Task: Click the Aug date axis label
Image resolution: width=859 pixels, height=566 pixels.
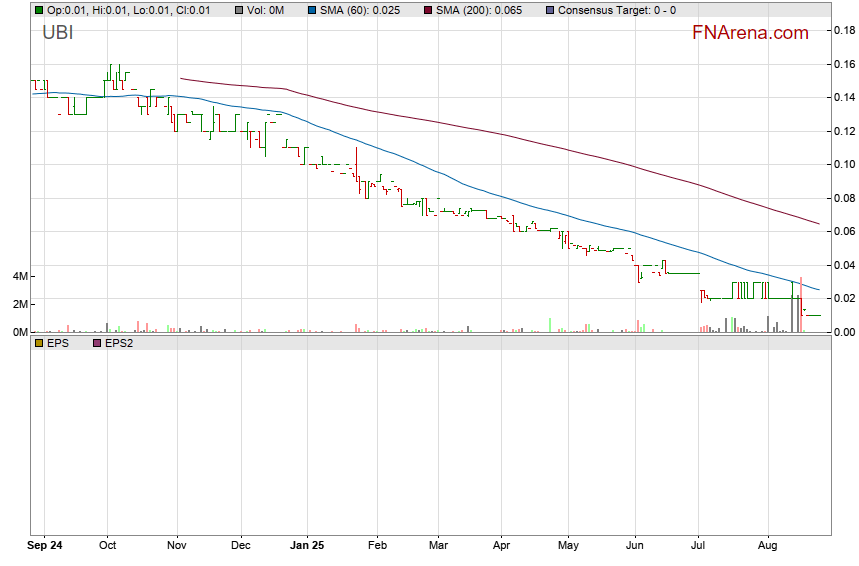Action: point(769,546)
